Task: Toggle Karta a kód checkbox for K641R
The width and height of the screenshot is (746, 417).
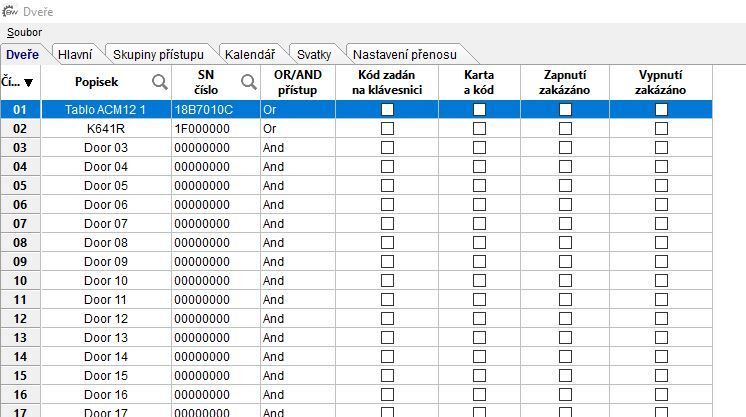Action: coord(479,128)
